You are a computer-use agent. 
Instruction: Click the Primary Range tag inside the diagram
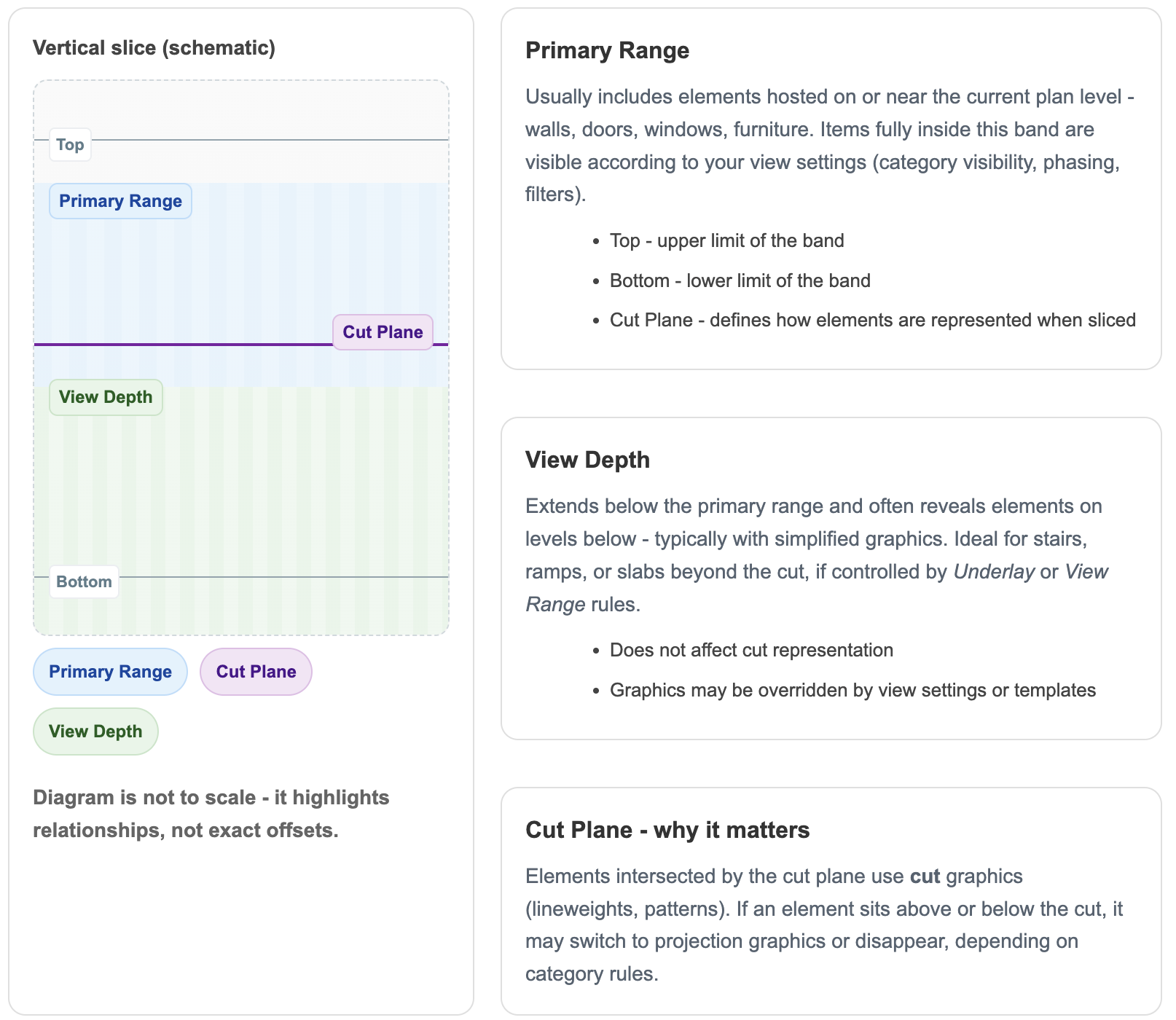tap(120, 202)
